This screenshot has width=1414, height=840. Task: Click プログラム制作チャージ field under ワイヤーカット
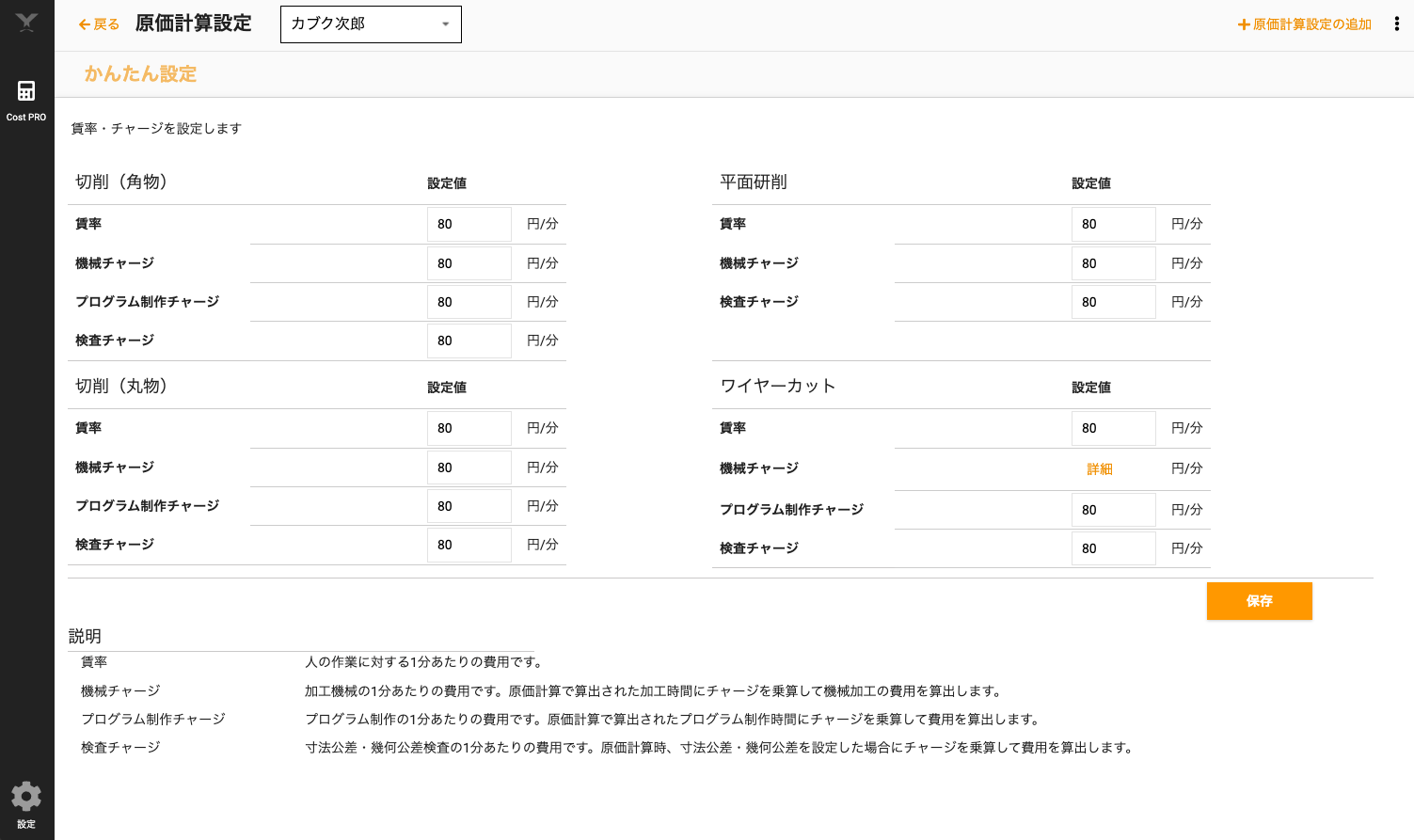pos(1113,510)
